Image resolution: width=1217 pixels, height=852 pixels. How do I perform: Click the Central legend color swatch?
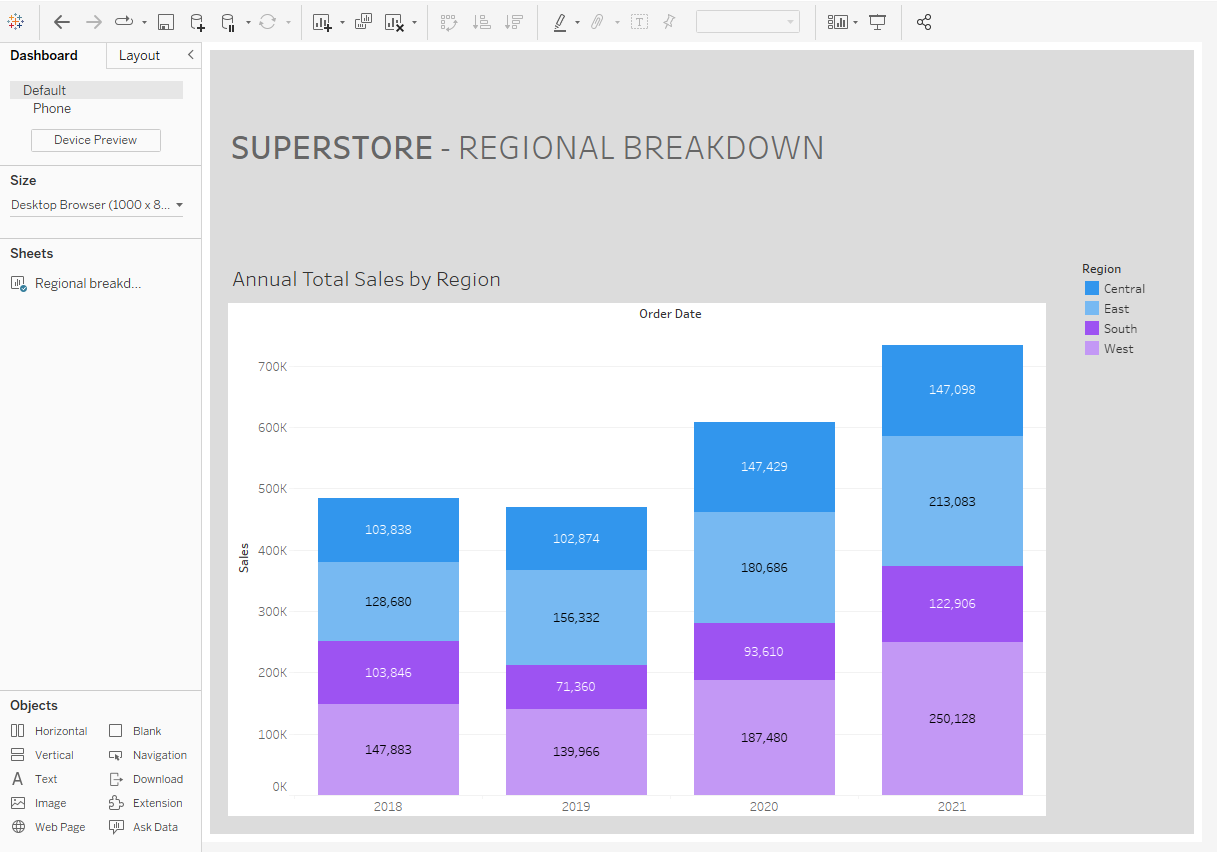(1092, 288)
